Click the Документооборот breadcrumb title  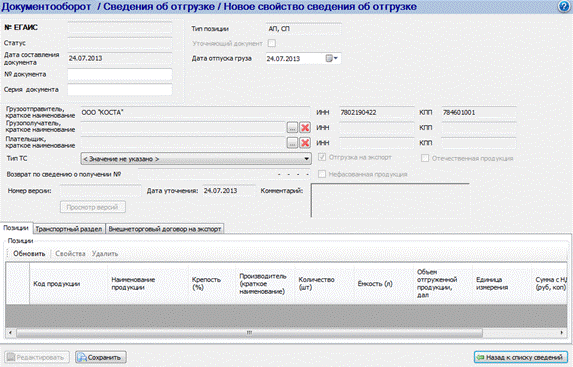[46, 7]
